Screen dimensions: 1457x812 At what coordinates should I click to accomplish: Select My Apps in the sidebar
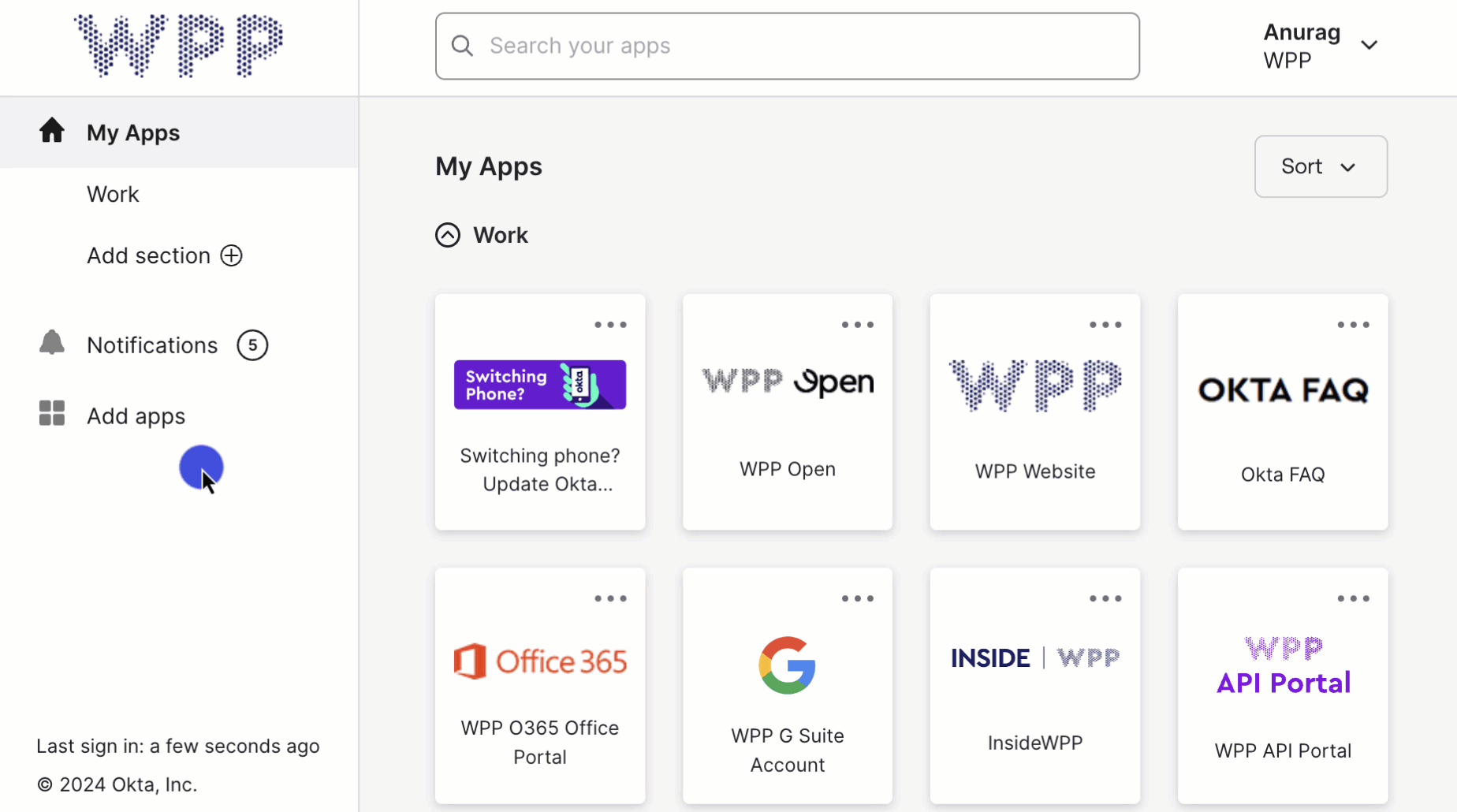tap(133, 132)
